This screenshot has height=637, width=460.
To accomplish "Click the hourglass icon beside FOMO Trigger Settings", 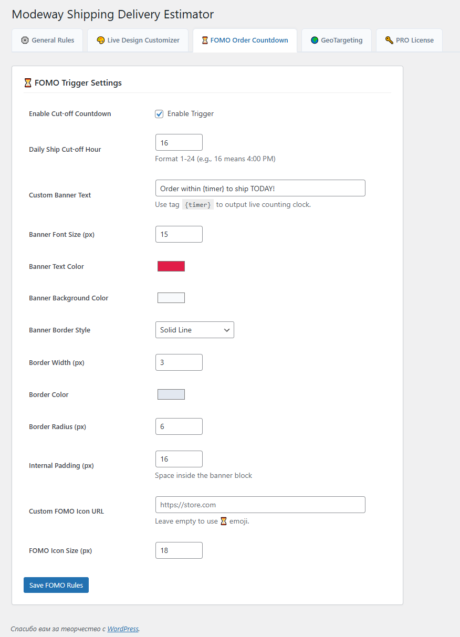I will pyautogui.click(x=28, y=83).
